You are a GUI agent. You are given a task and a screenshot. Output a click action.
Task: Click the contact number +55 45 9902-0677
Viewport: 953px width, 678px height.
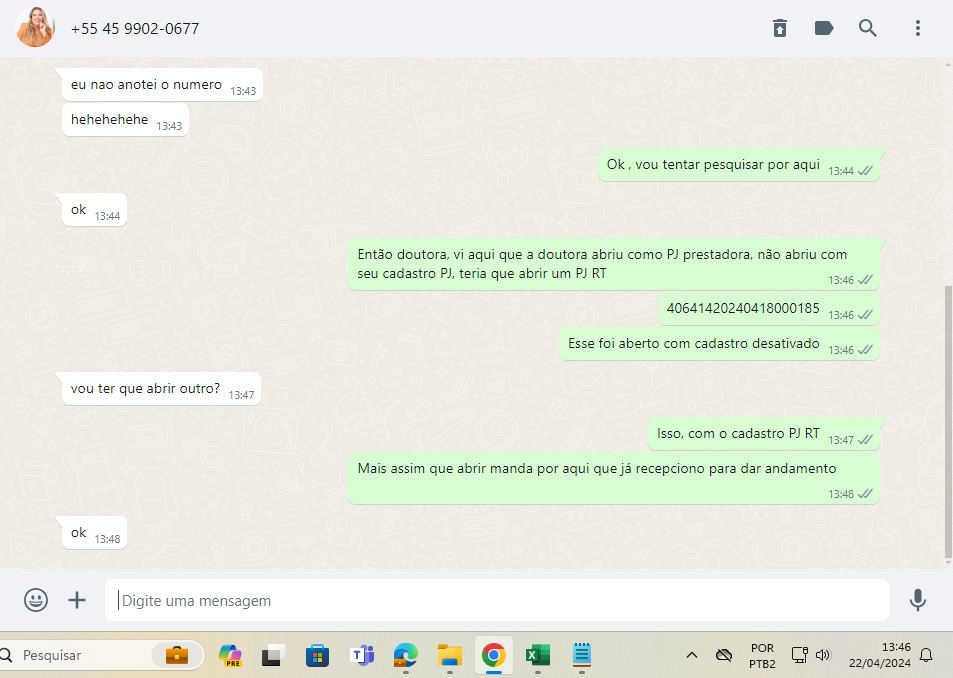tap(135, 29)
